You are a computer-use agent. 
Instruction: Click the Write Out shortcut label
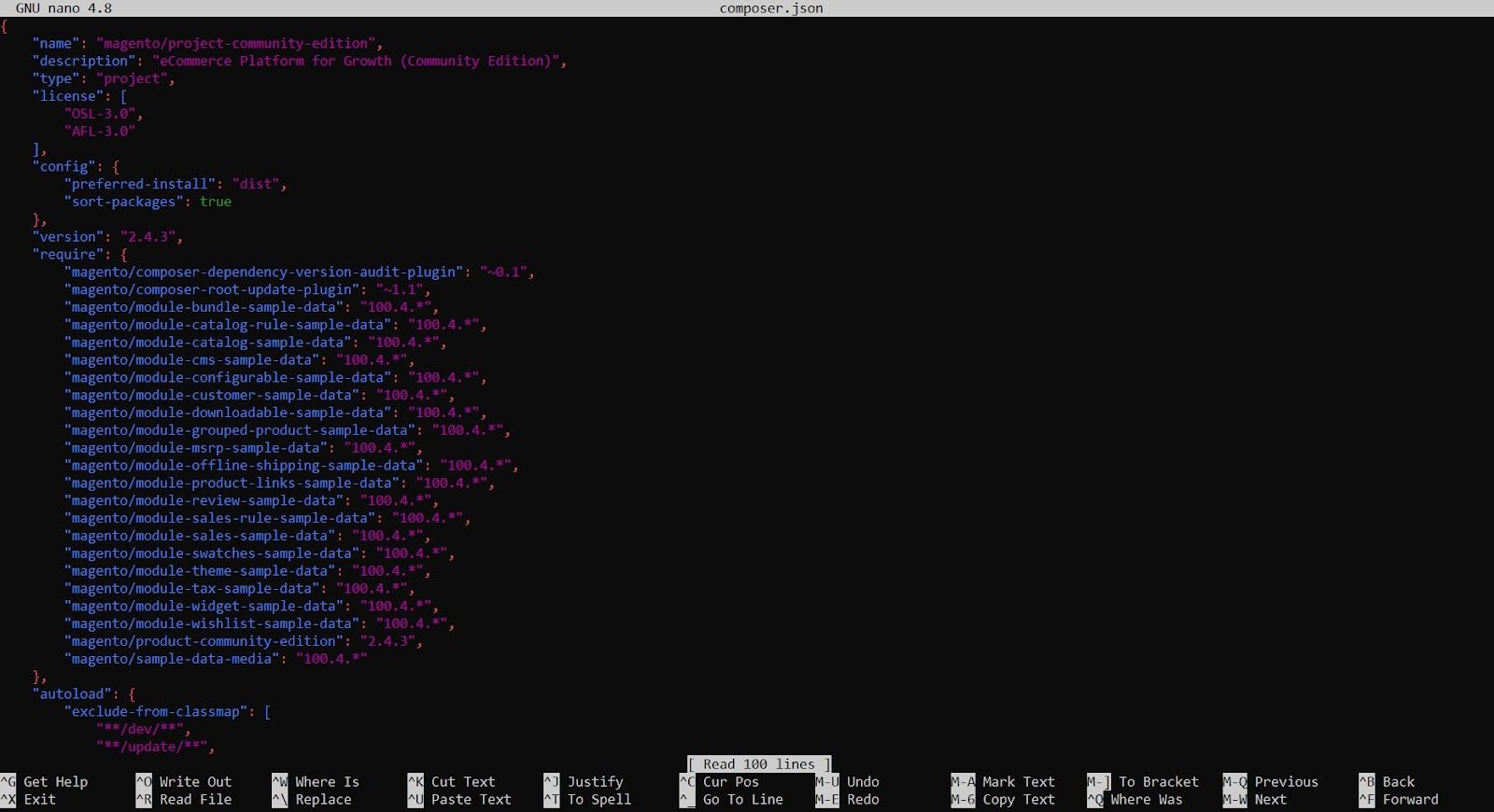[195, 782]
